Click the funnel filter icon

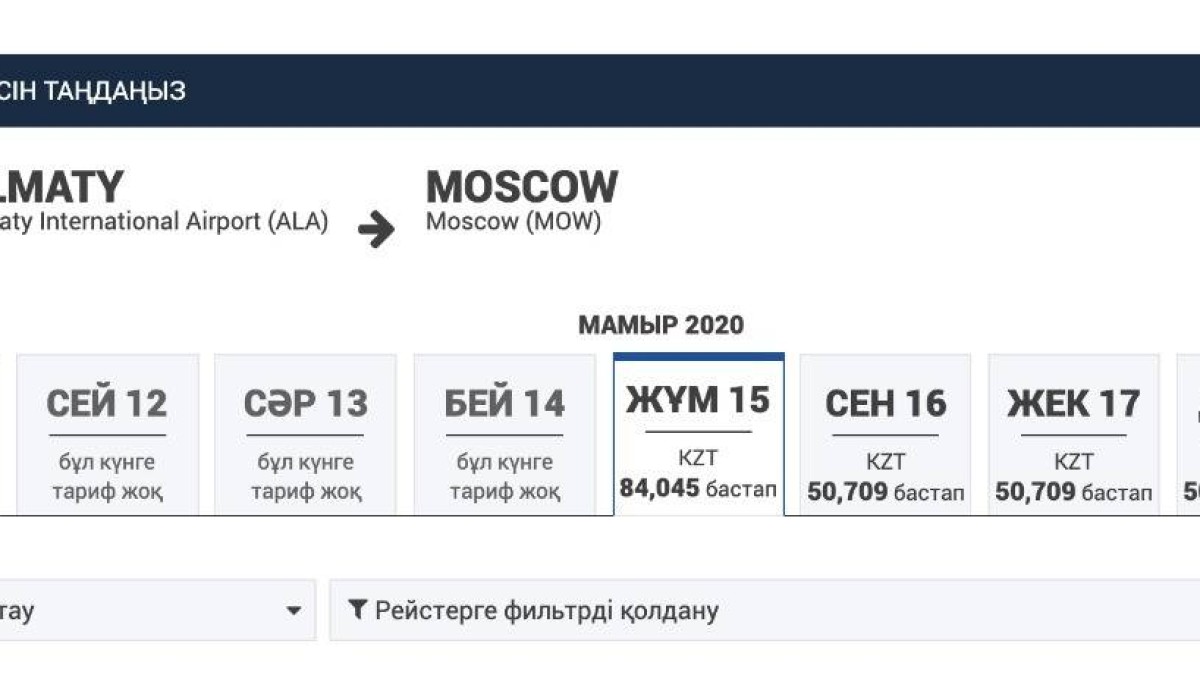pos(356,610)
